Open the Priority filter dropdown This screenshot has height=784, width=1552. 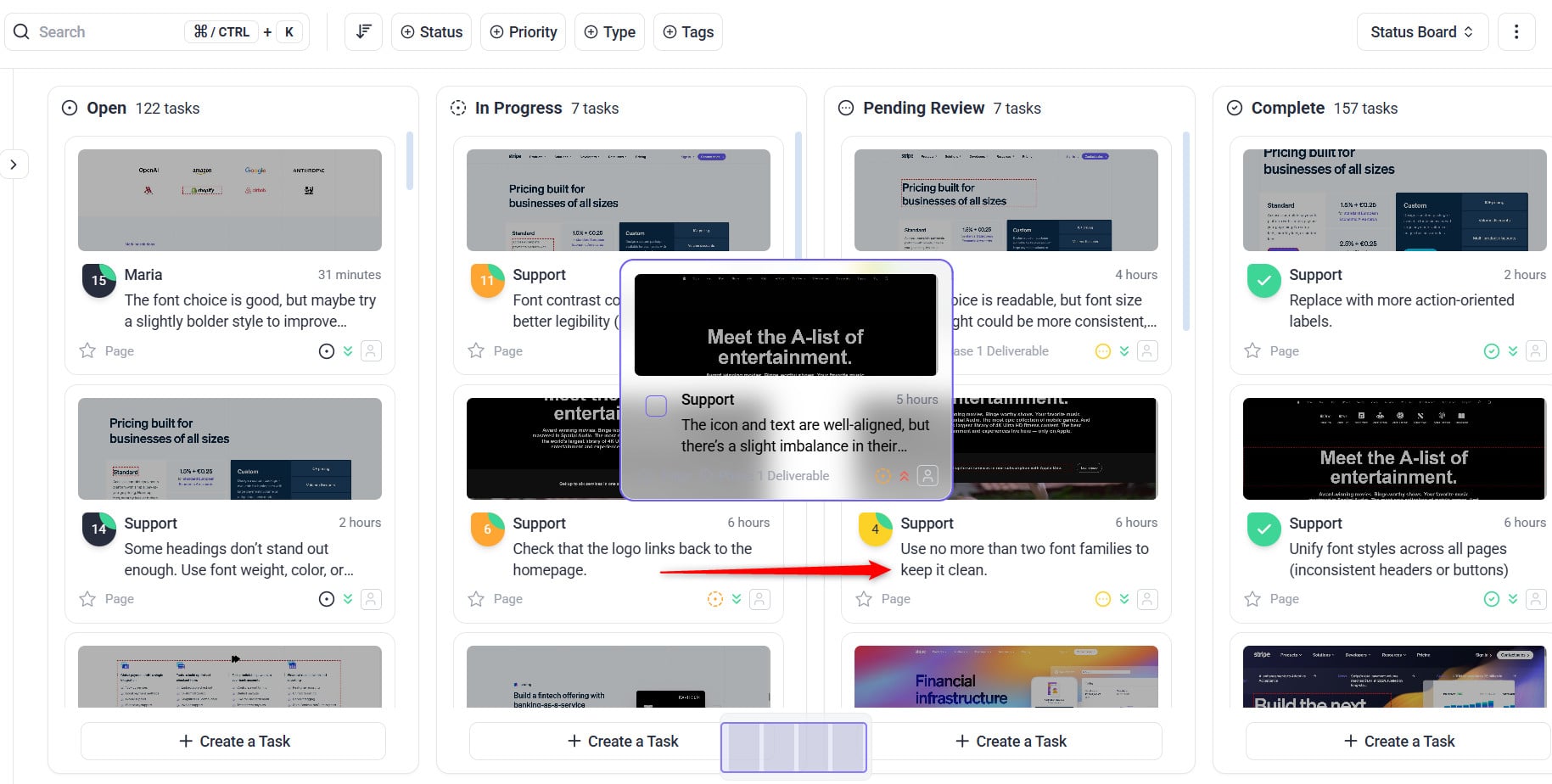[523, 32]
